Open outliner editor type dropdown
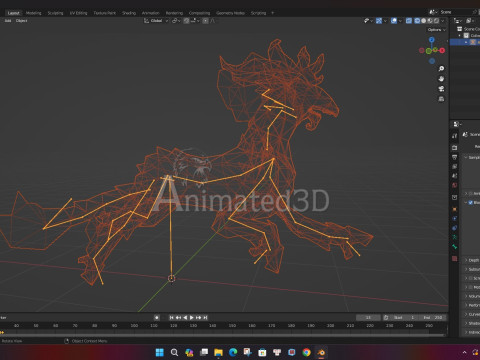 [x=458, y=21]
